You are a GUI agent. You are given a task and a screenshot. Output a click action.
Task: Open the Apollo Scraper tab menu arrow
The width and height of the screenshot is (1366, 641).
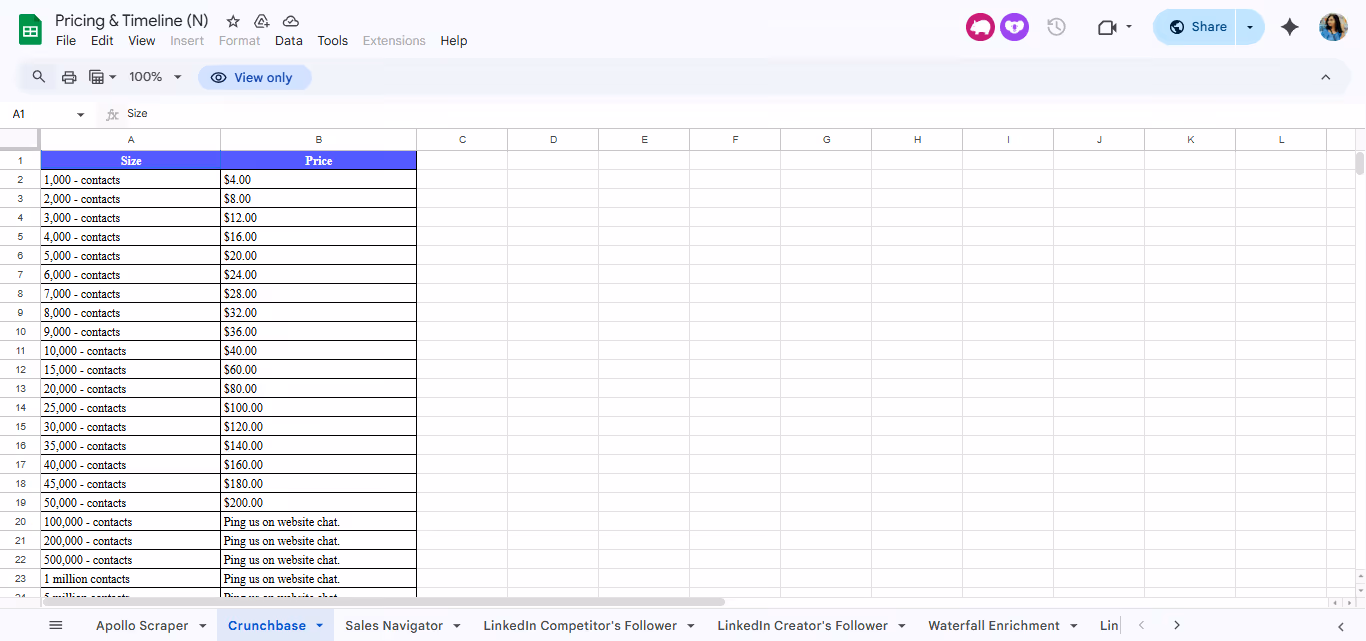click(x=202, y=626)
